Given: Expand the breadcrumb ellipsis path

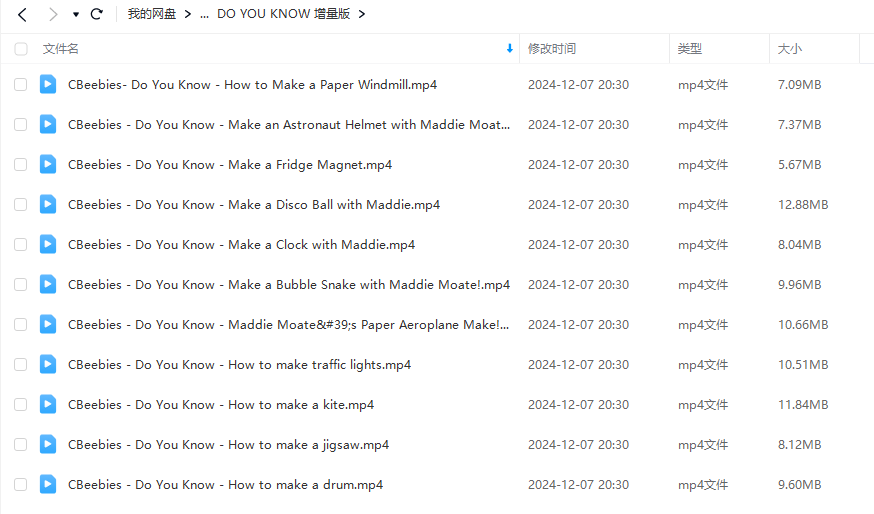Looking at the screenshot, I should coord(205,14).
